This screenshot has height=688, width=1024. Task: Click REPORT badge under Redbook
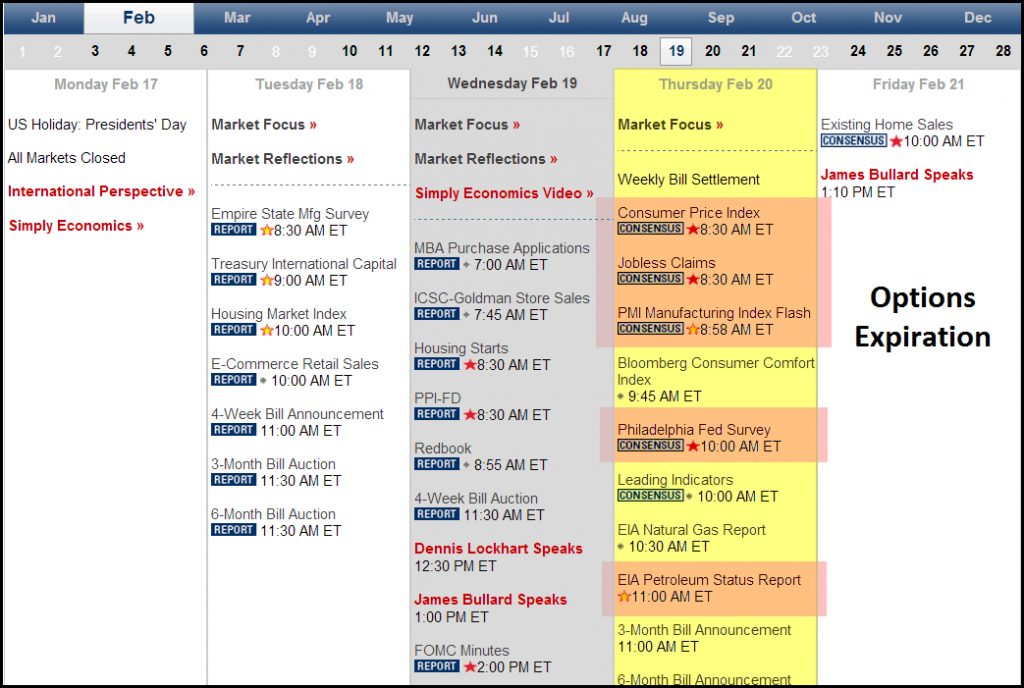[x=437, y=464]
